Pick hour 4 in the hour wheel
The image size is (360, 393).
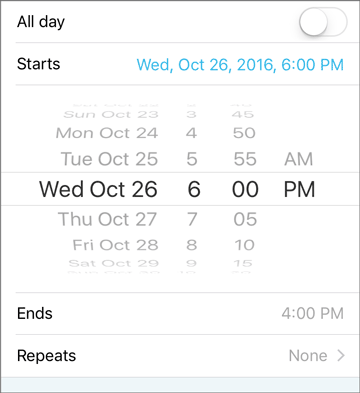tap(191, 133)
